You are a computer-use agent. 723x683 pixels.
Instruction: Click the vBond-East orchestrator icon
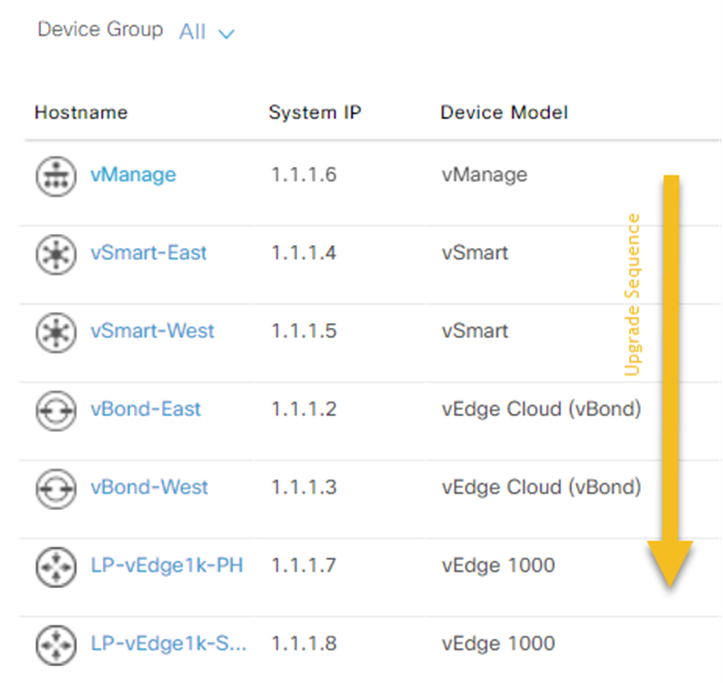pyautogui.click(x=54, y=409)
